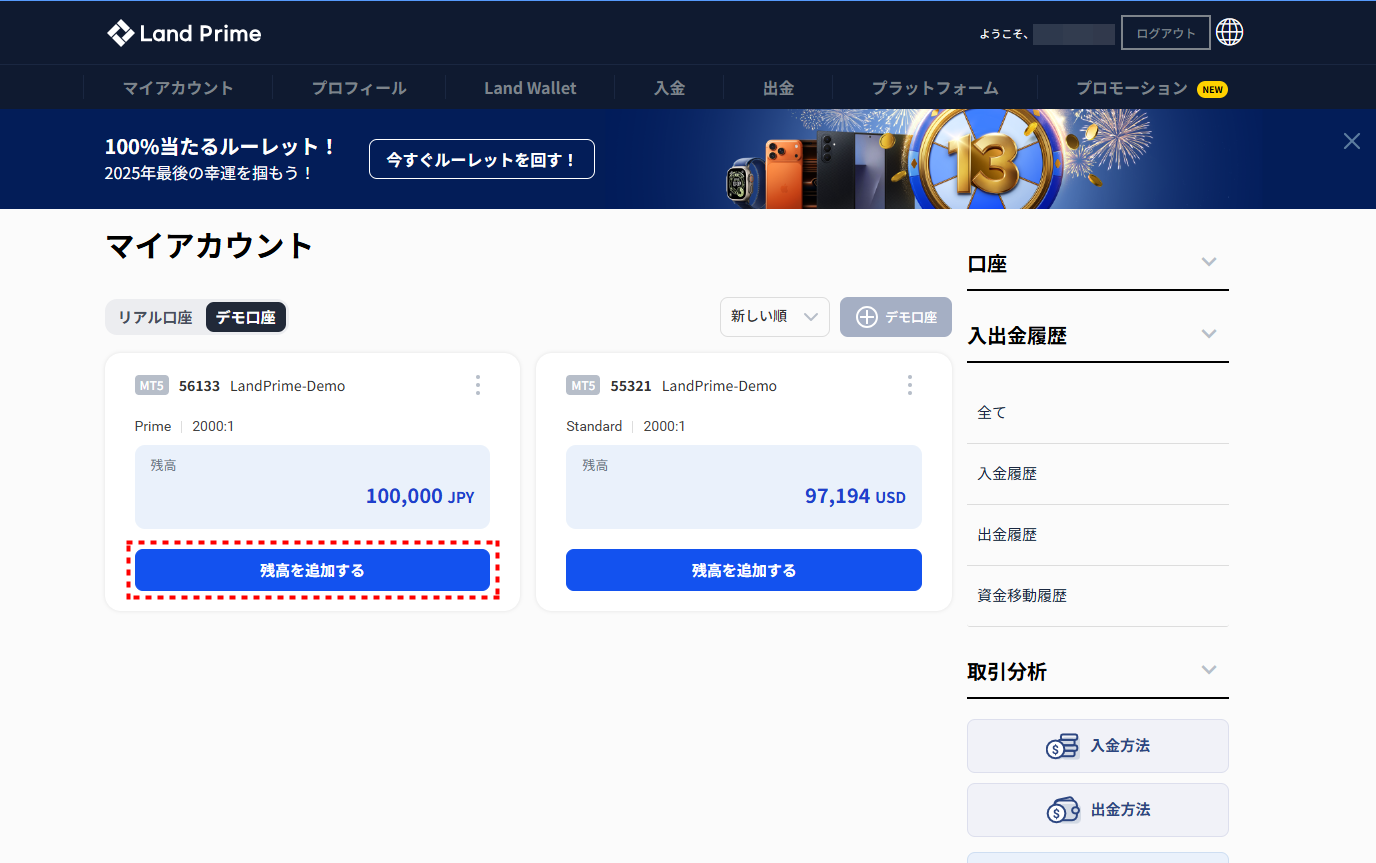Open the globe language selector
The width and height of the screenshot is (1376, 863).
pos(1229,32)
